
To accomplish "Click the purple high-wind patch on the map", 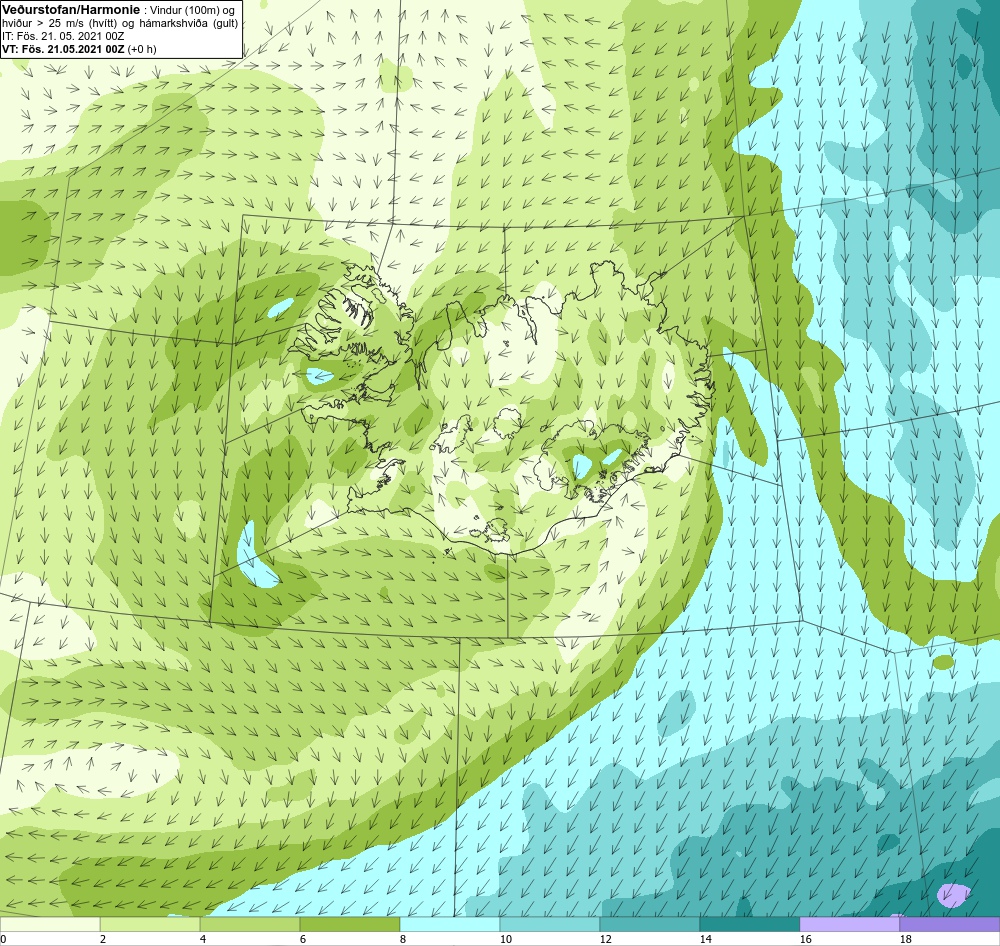I will [x=954, y=894].
